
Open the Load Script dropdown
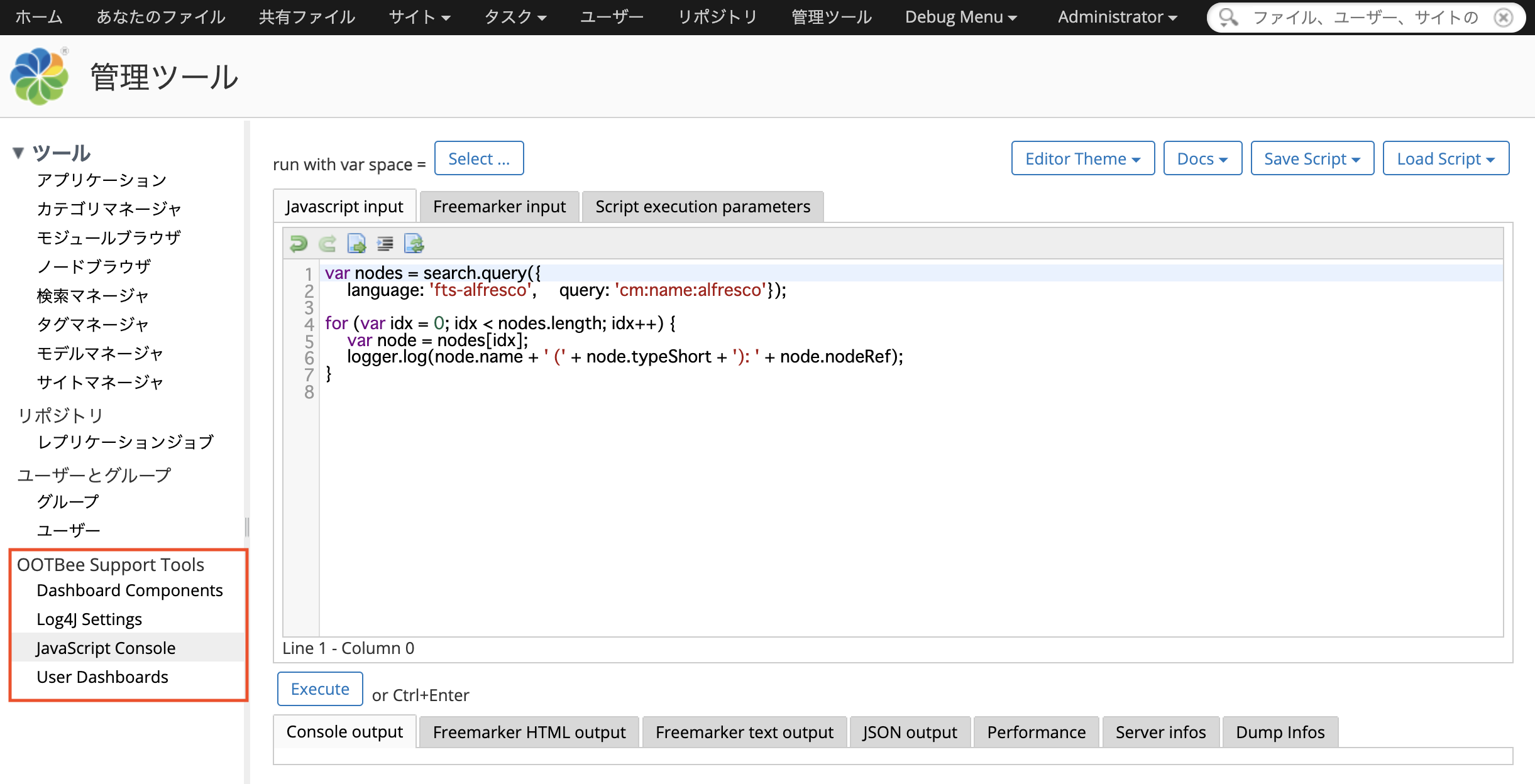(x=1445, y=158)
